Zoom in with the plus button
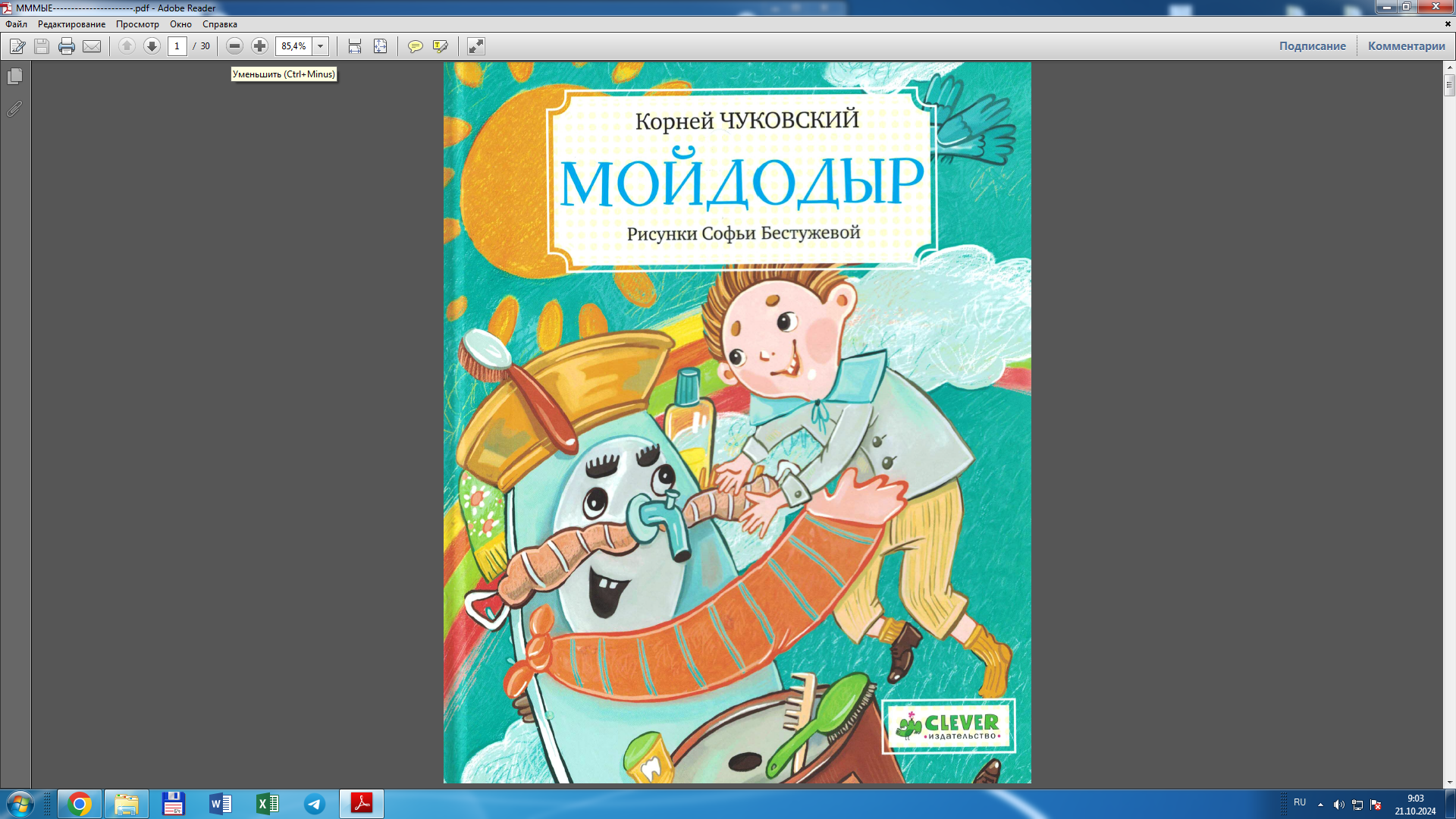This screenshot has height=819, width=1456. pos(259,46)
